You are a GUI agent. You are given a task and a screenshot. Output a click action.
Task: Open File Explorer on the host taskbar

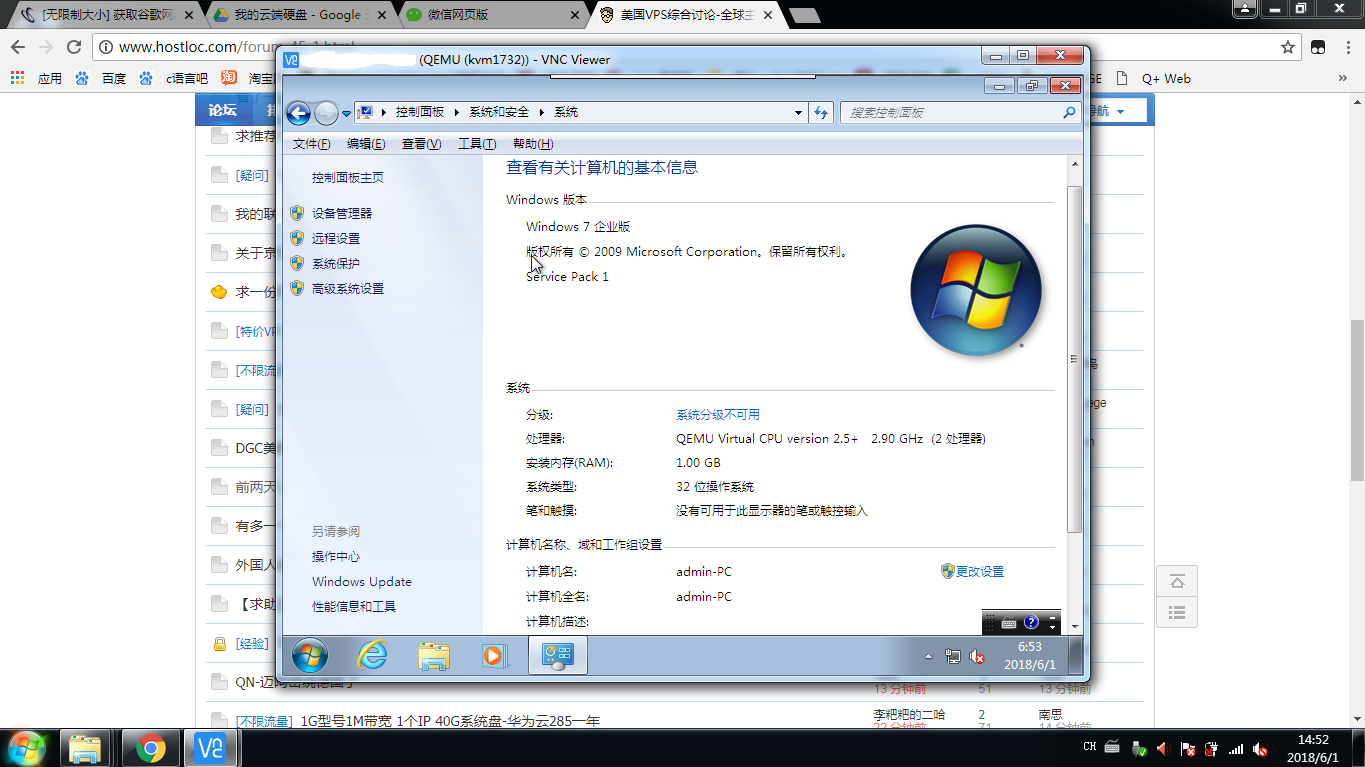tap(86, 748)
